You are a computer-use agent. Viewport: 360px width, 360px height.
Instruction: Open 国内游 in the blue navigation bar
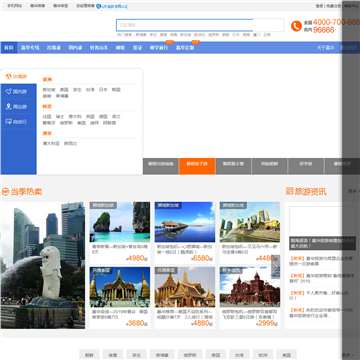(x=75, y=48)
